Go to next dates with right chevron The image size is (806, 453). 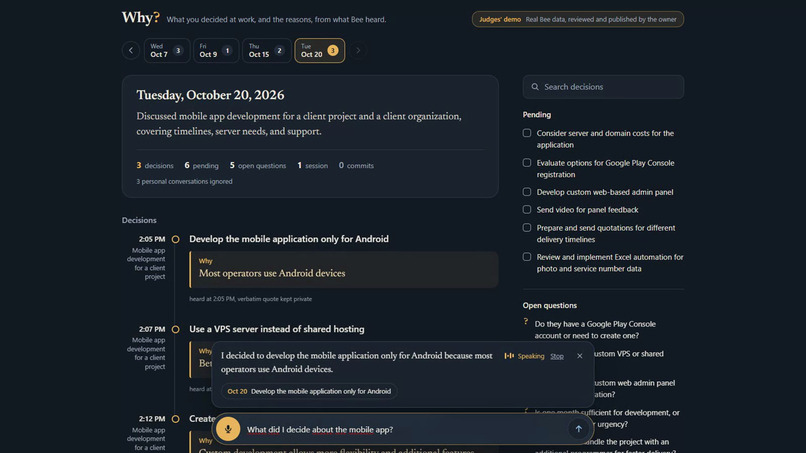[x=358, y=50]
